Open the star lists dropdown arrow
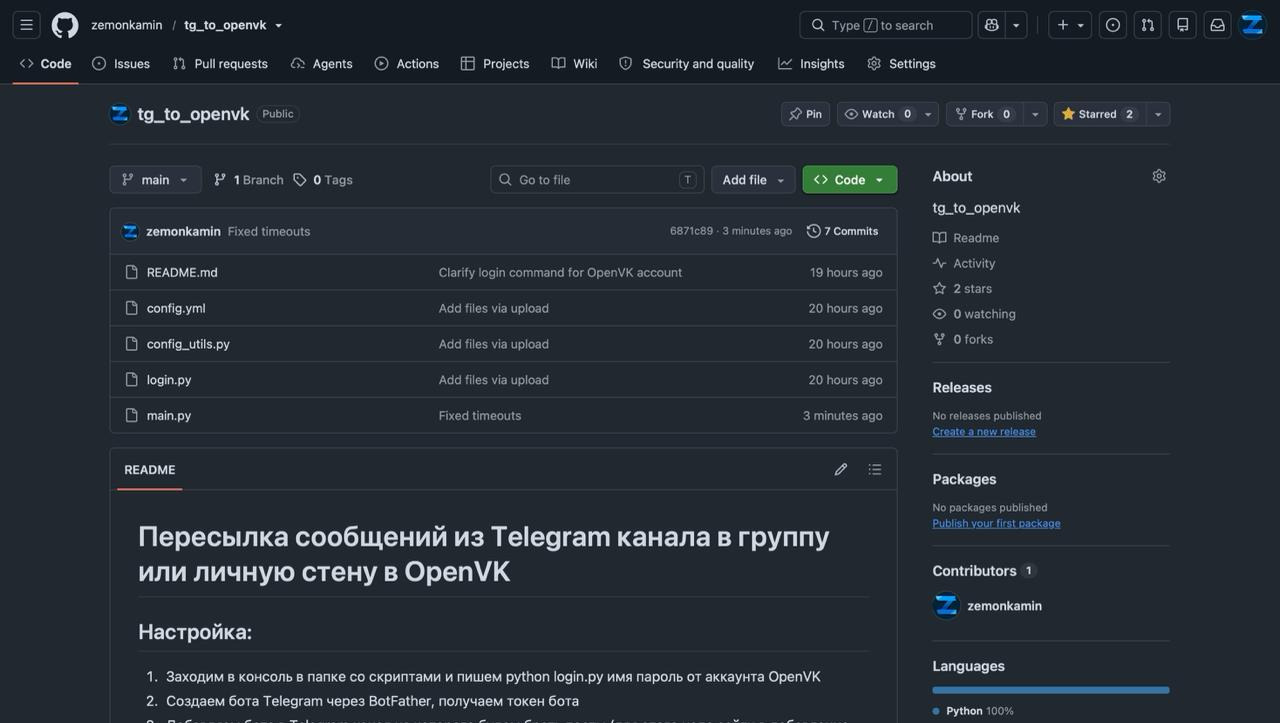The height and width of the screenshot is (723, 1280). 1158,114
